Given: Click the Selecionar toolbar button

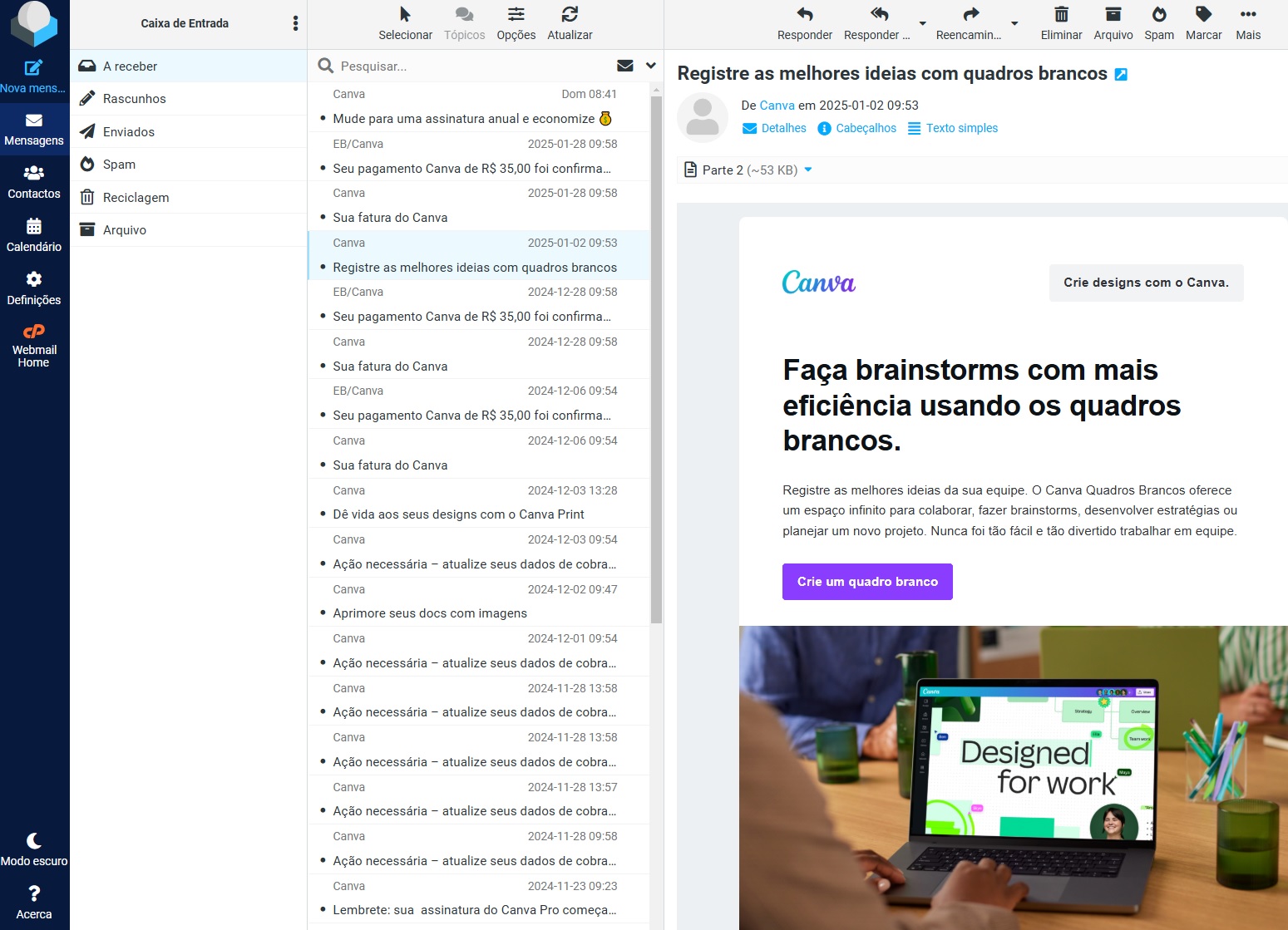Looking at the screenshot, I should point(405,24).
